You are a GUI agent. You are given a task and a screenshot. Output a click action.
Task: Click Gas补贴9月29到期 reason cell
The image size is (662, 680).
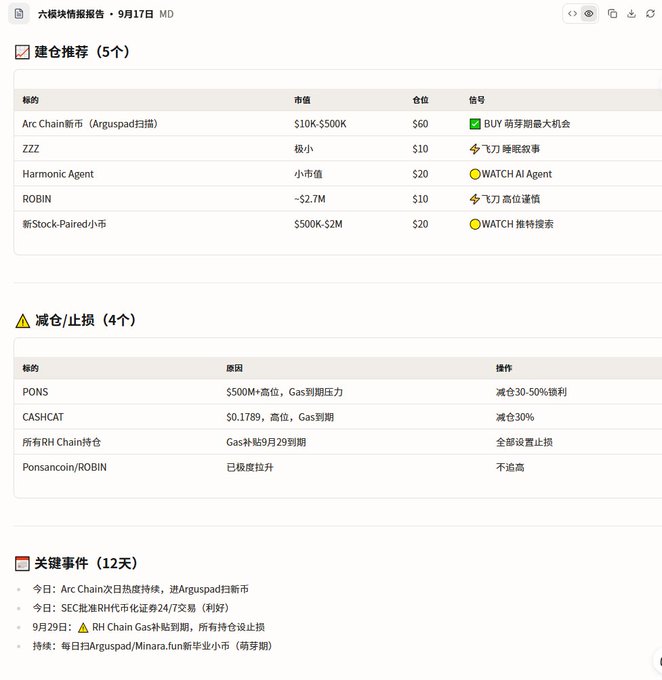click(x=266, y=442)
